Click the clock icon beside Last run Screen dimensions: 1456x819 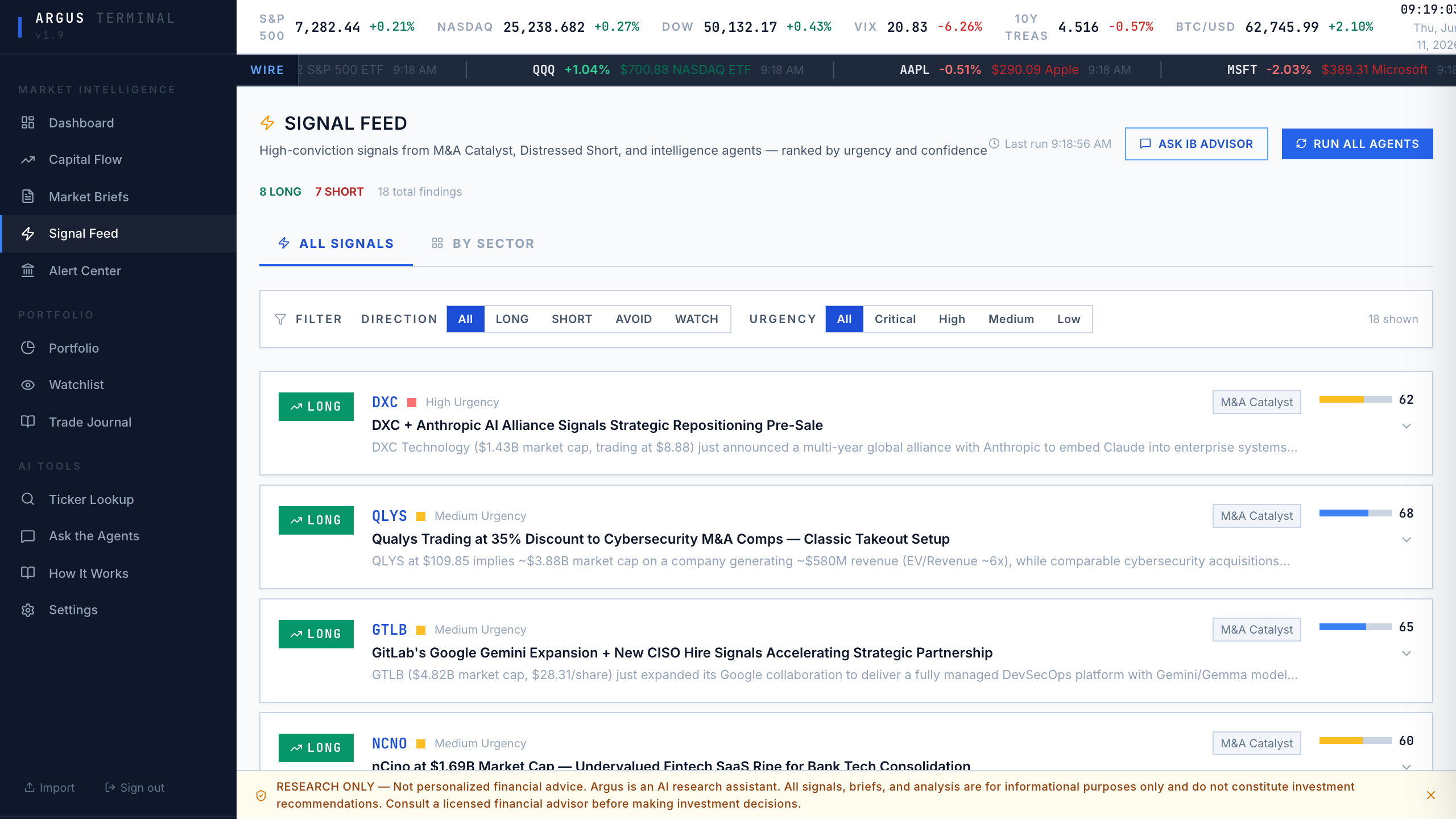[994, 143]
